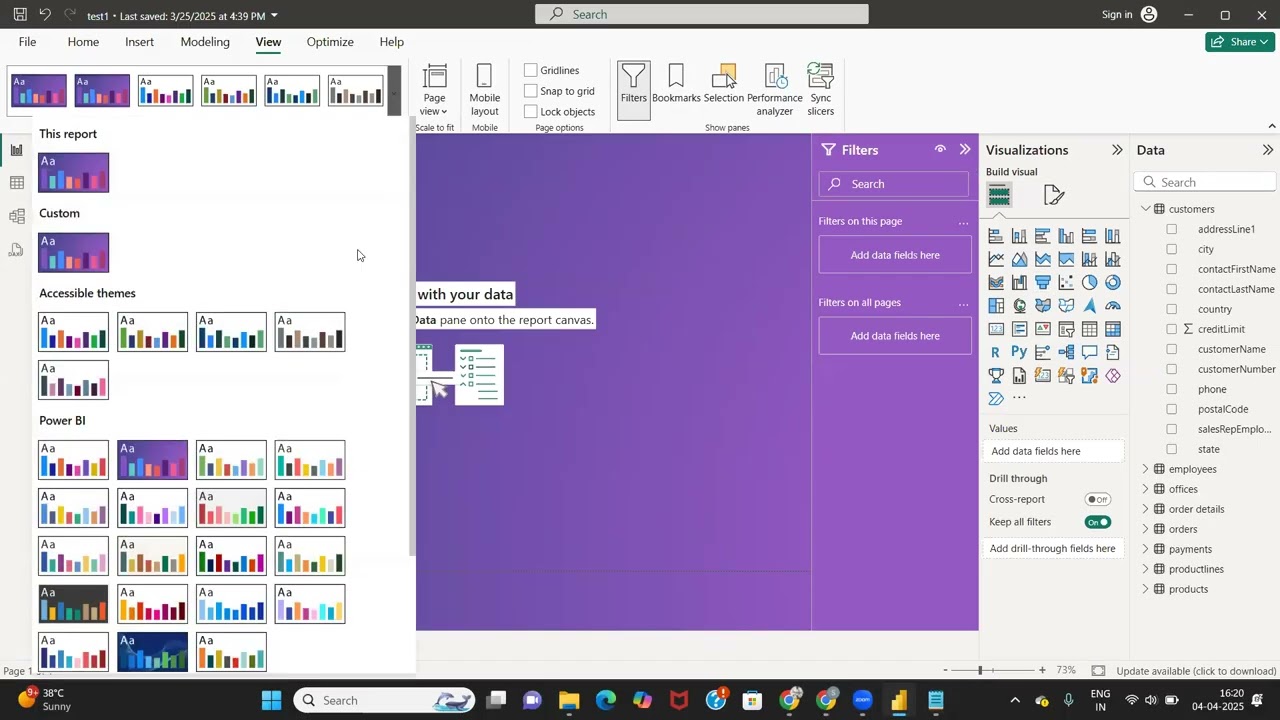Viewport: 1280px width, 720px height.
Task: Switch to Mobile layout
Action: coord(485,90)
